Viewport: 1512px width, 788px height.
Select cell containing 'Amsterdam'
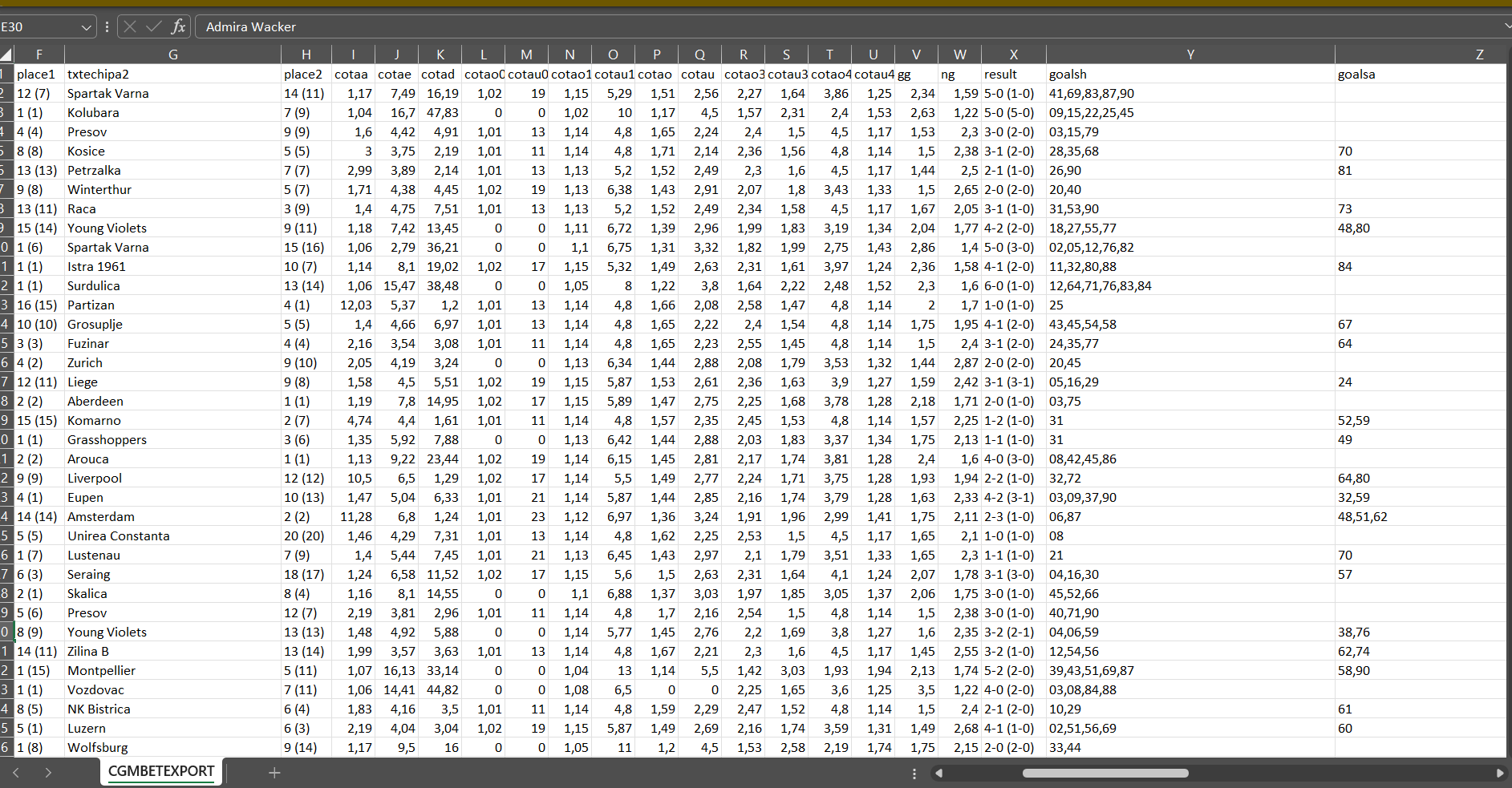click(172, 516)
